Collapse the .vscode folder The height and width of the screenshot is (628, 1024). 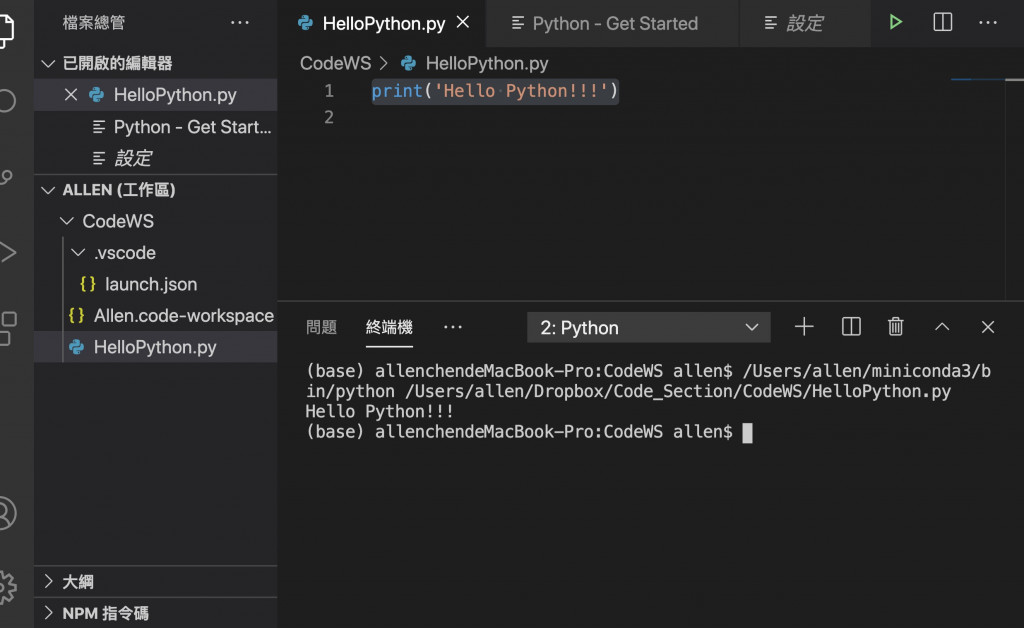pos(78,253)
